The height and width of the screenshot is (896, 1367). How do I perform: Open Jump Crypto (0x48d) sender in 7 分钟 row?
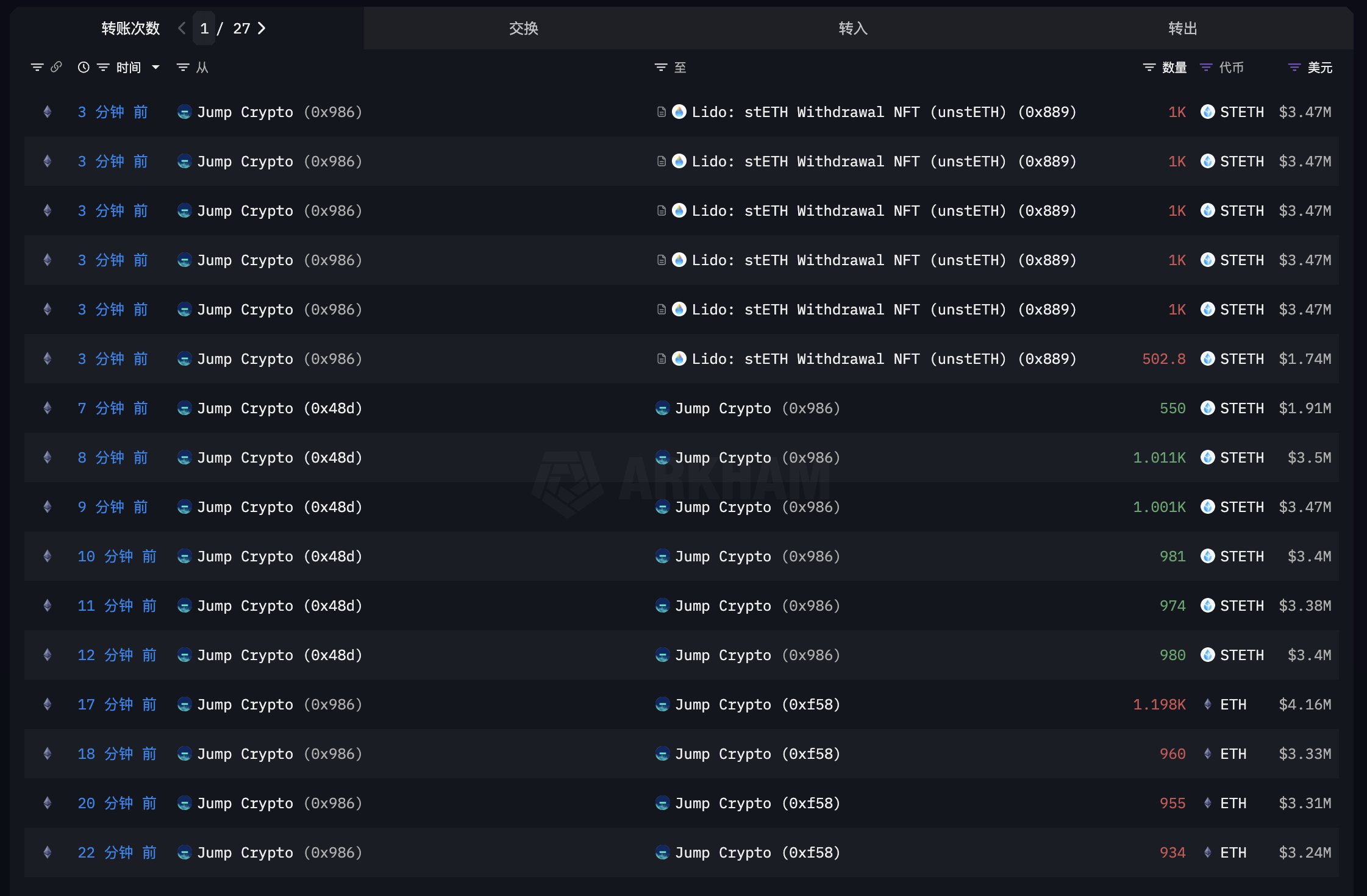click(x=279, y=408)
